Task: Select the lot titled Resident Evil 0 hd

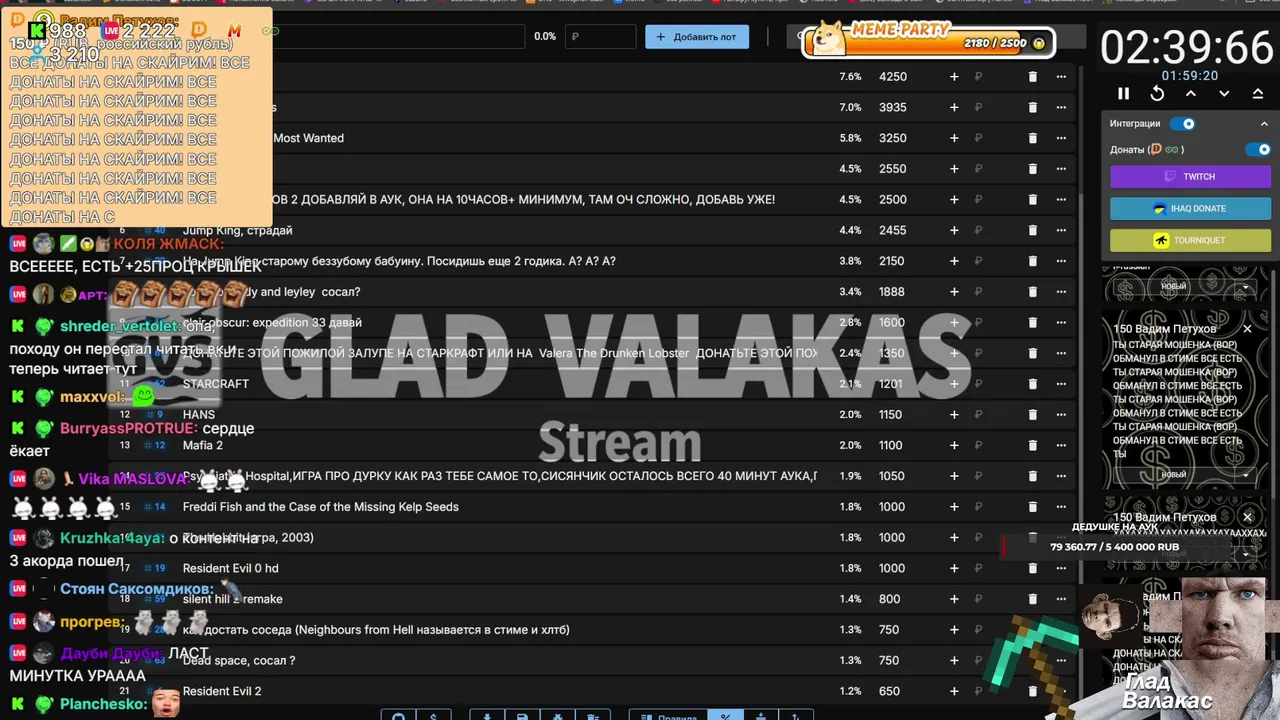Action: [231, 568]
